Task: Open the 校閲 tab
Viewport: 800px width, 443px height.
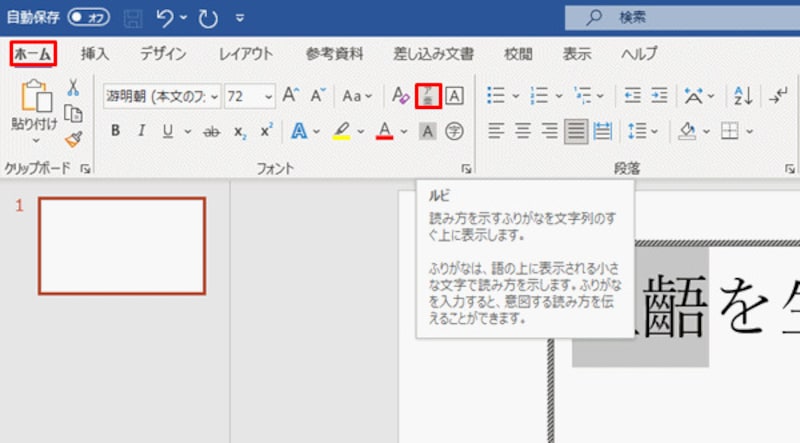Action: pyautogui.click(x=518, y=54)
